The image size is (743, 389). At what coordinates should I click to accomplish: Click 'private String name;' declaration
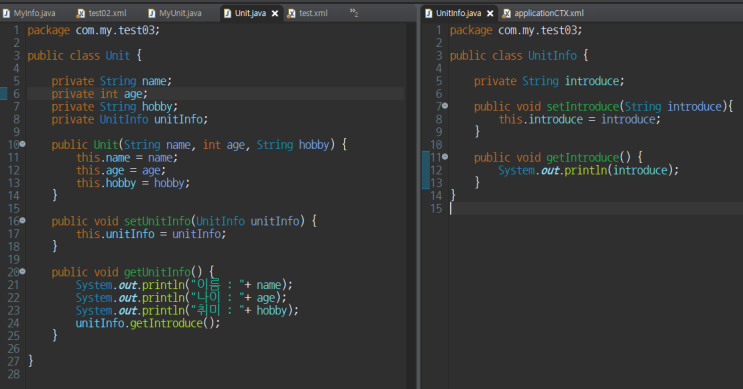coord(112,81)
